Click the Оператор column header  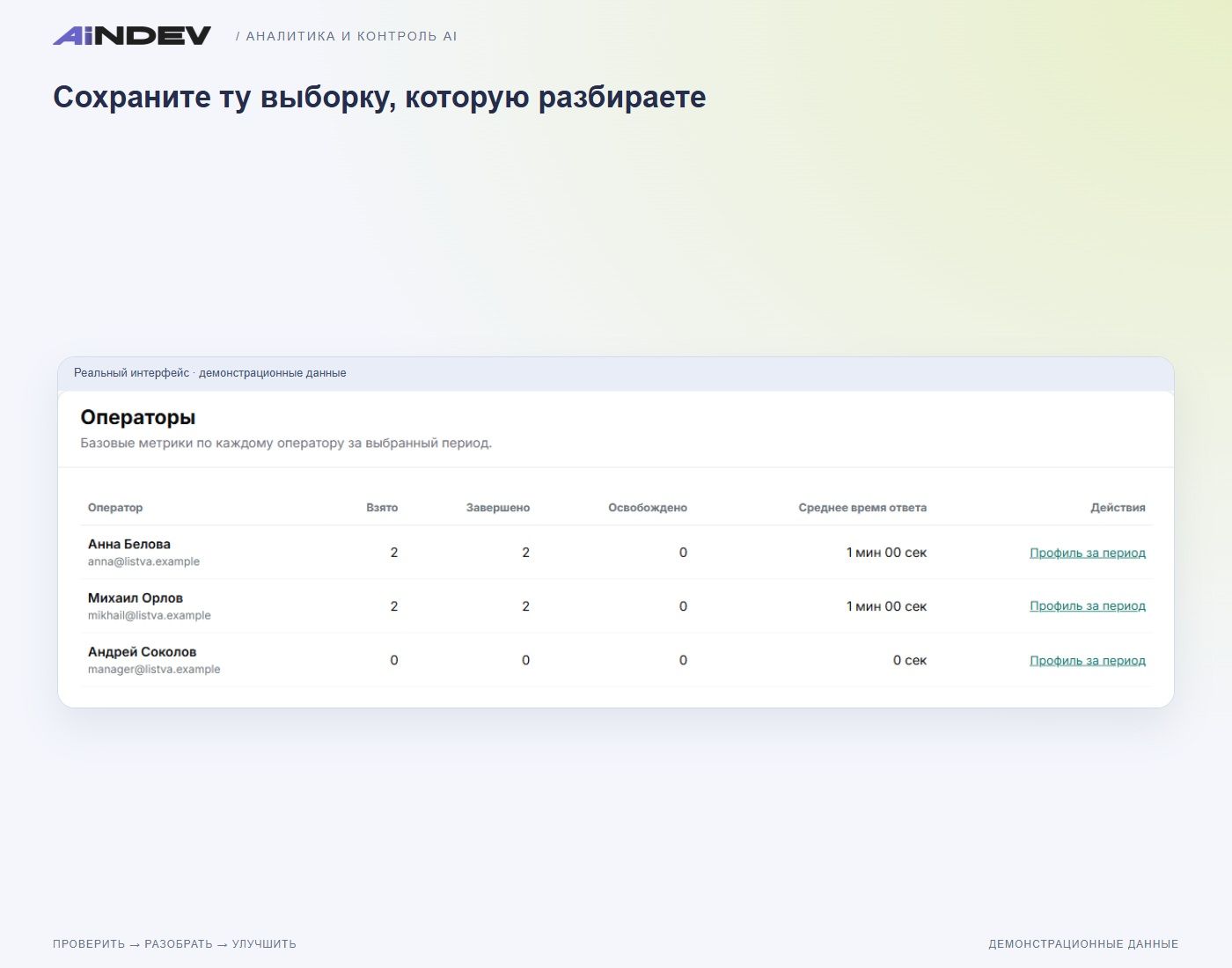click(115, 508)
